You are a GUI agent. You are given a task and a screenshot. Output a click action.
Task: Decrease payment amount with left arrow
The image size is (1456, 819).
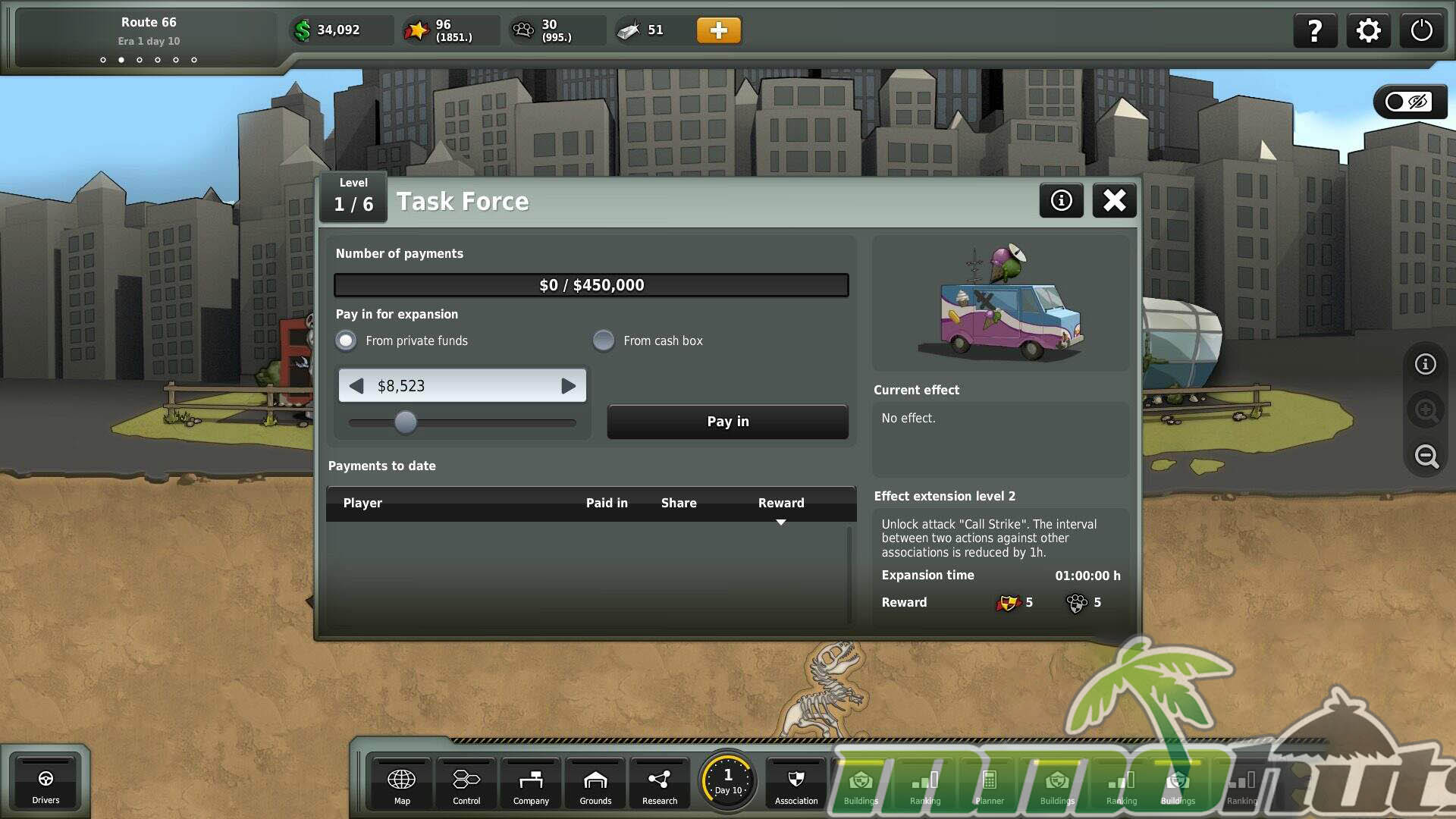pyautogui.click(x=356, y=386)
